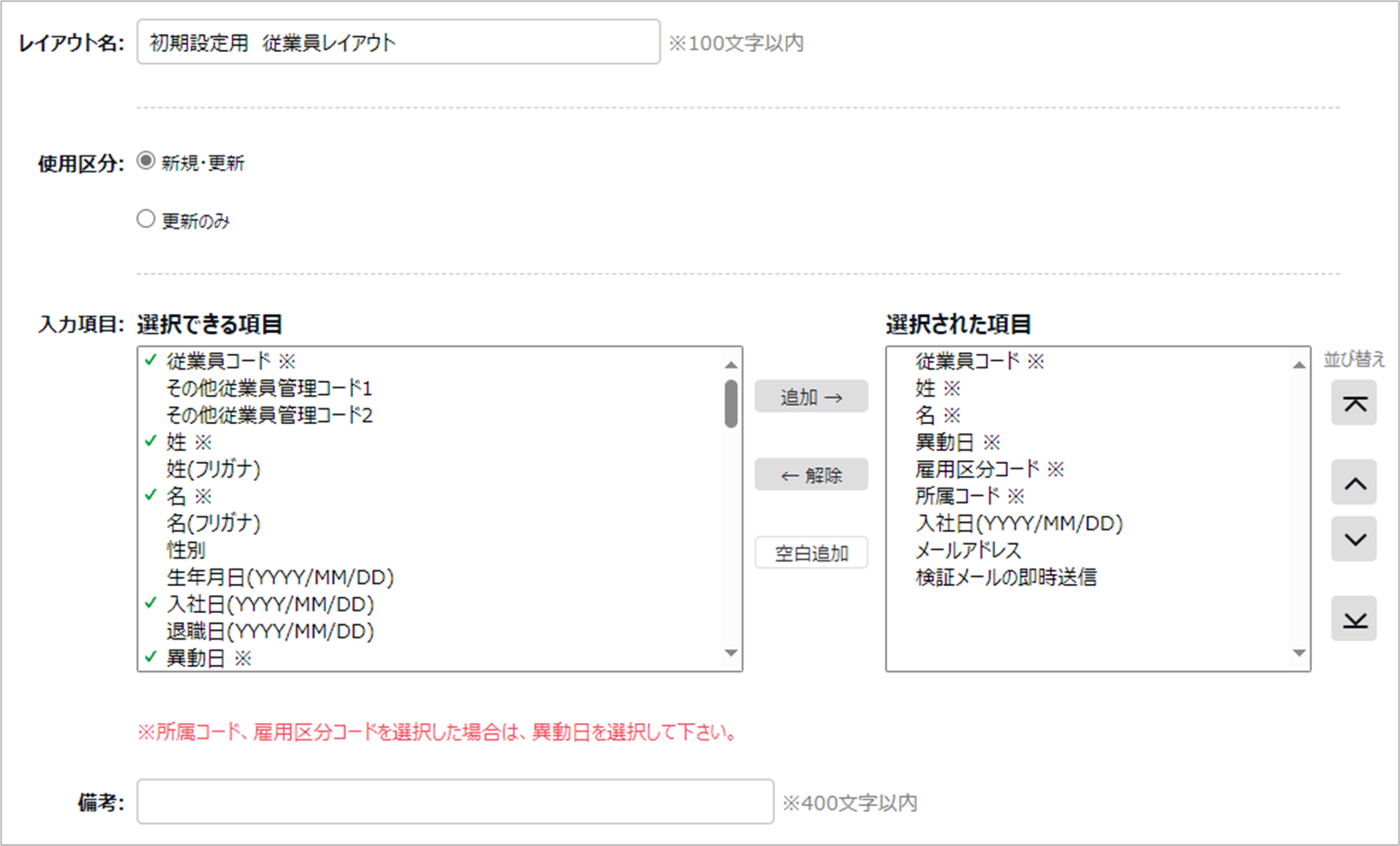Click the move-to-top reorder arrow icon
Screen dimensions: 1400x846
point(1354,404)
